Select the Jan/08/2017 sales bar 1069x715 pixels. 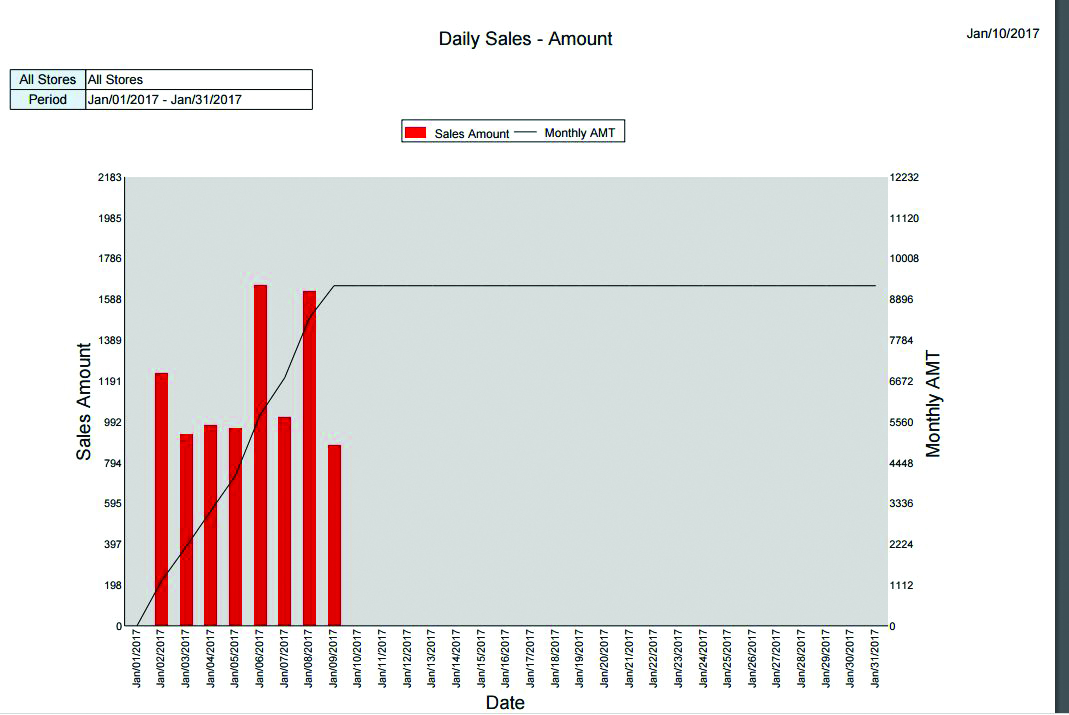point(310,458)
